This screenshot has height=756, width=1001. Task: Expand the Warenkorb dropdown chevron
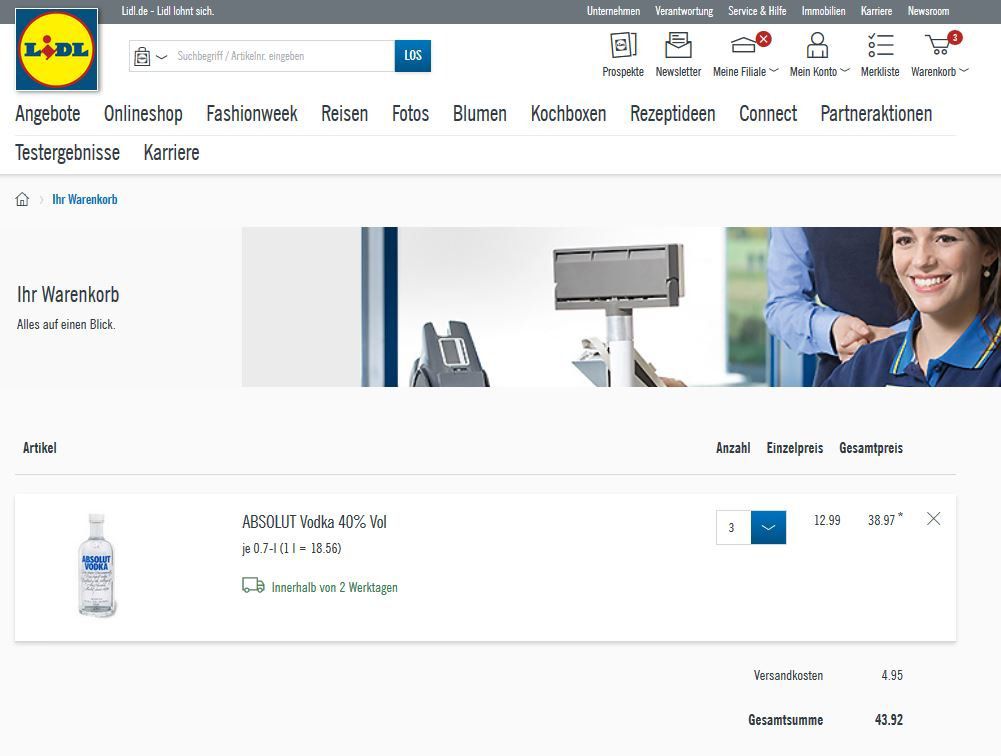(964, 70)
